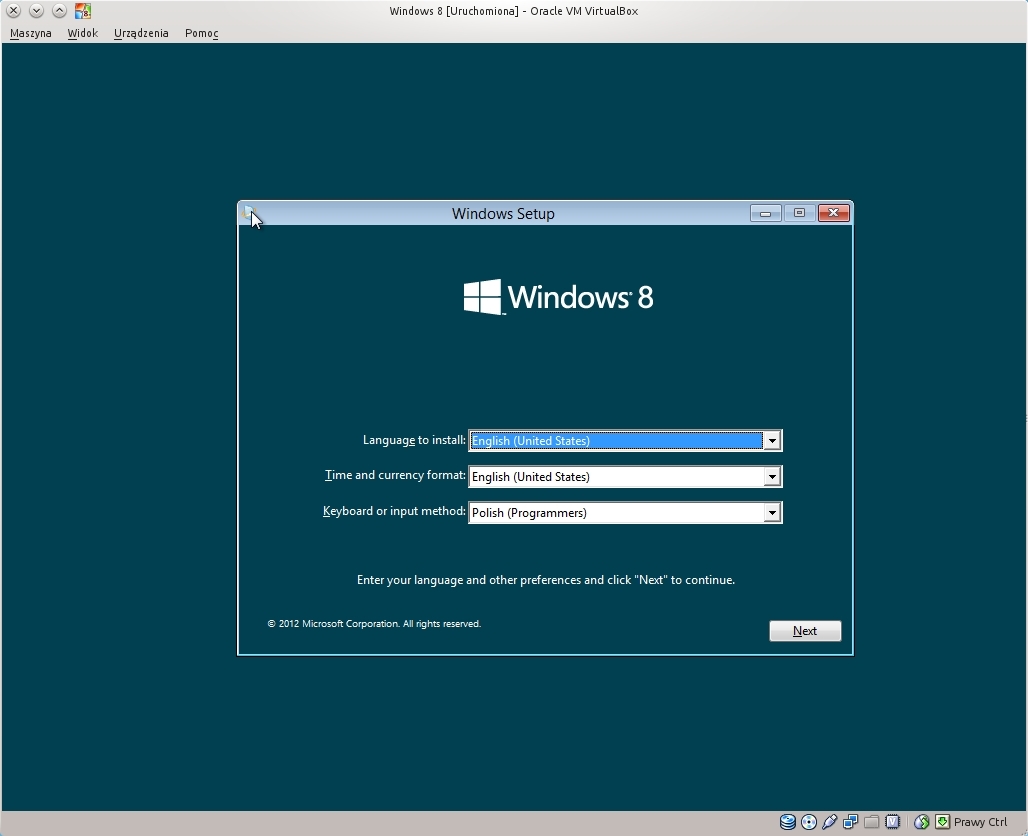
Task: Click the virtualization CPU chip status icon
Action: click(892, 822)
